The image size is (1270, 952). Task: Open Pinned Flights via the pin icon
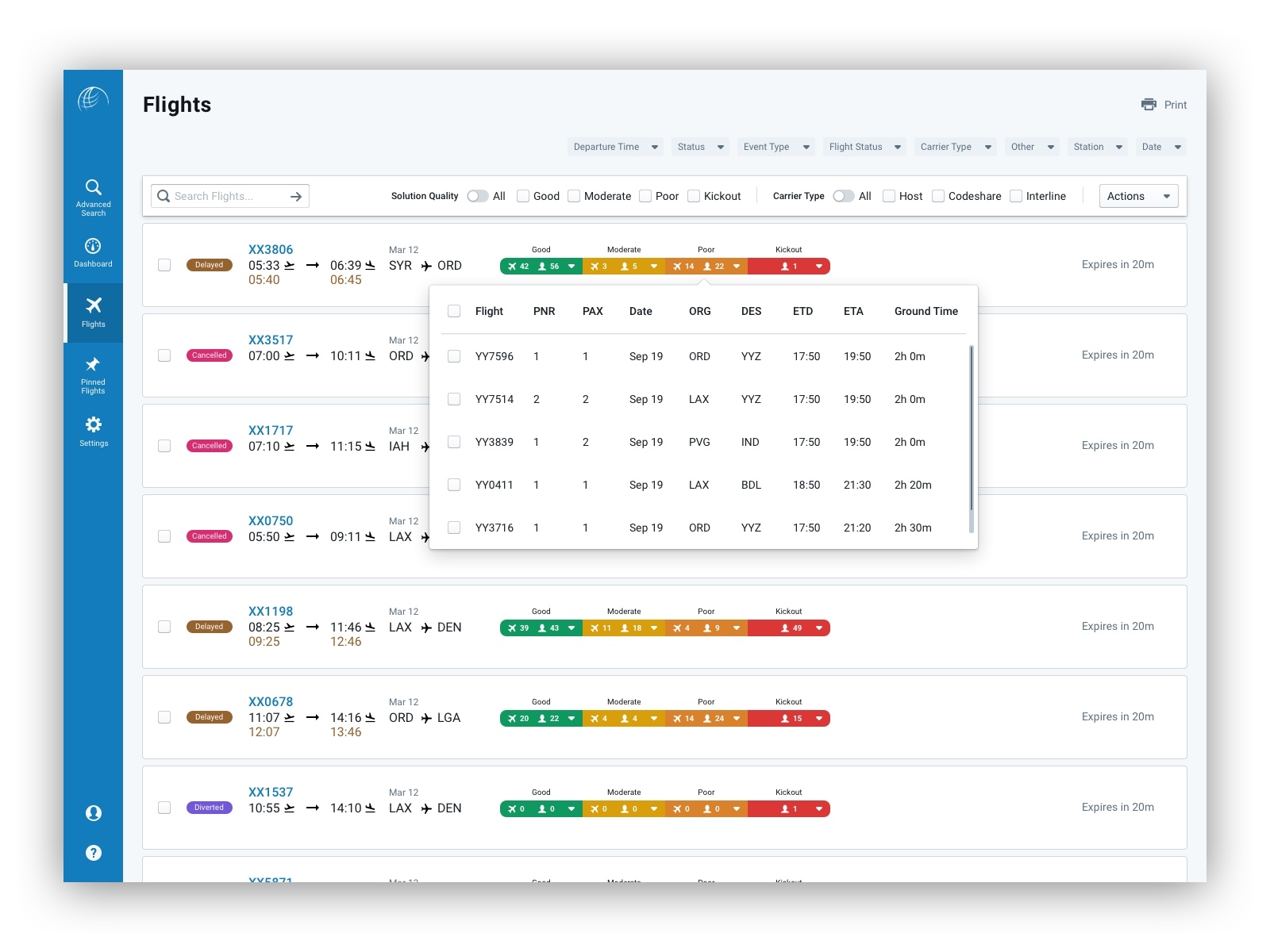pos(93,365)
